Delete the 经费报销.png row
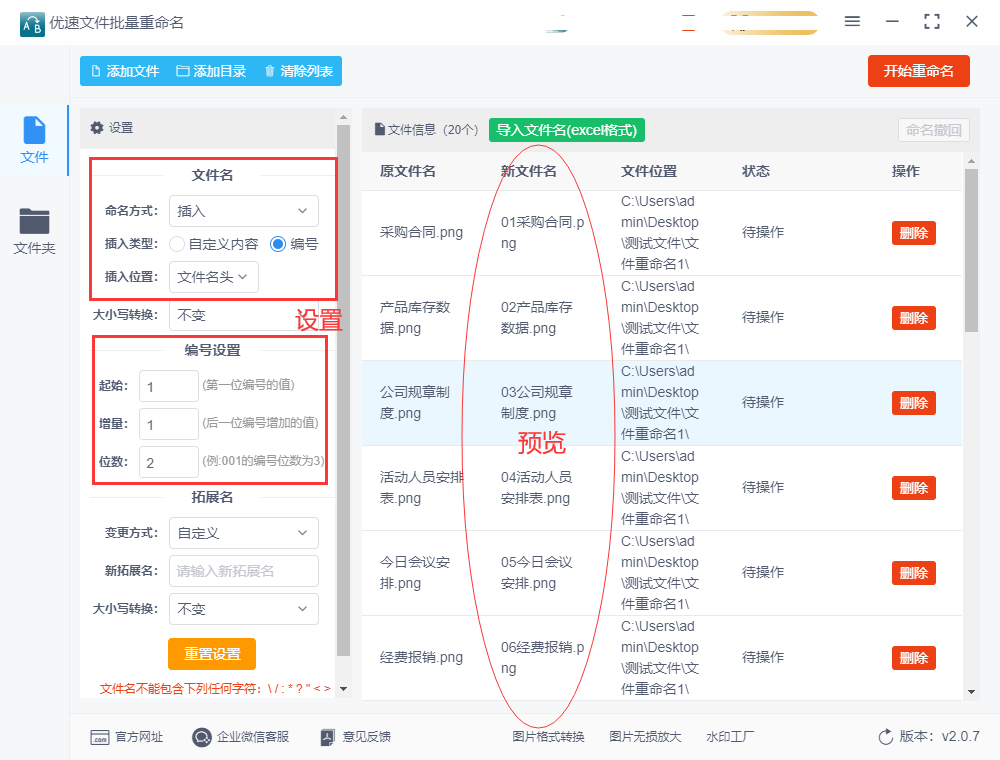The width and height of the screenshot is (1000, 760). point(913,658)
